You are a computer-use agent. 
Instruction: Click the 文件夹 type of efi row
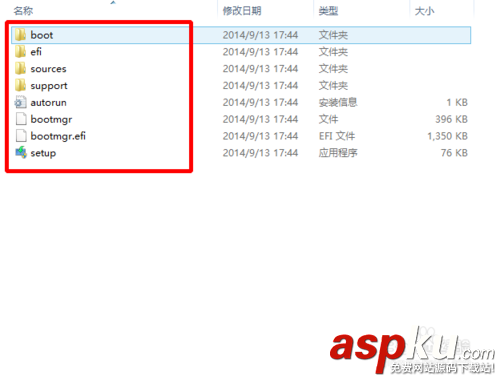(333, 52)
